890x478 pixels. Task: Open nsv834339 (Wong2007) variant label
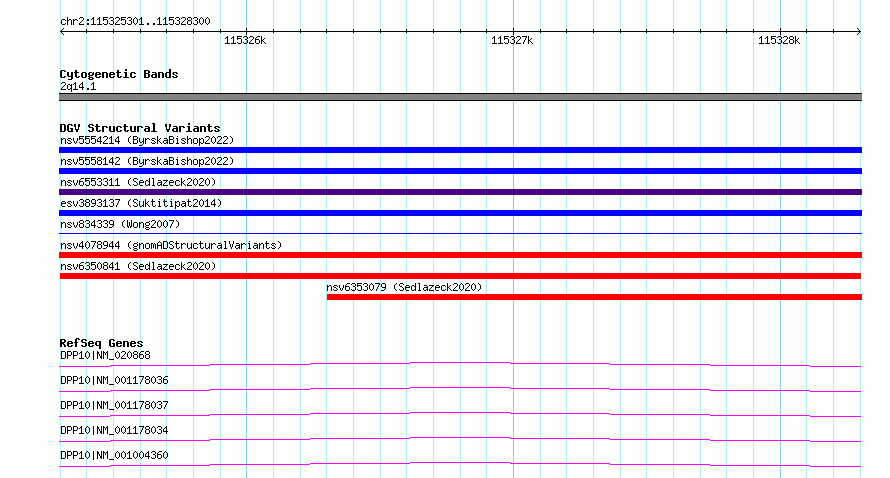120,224
